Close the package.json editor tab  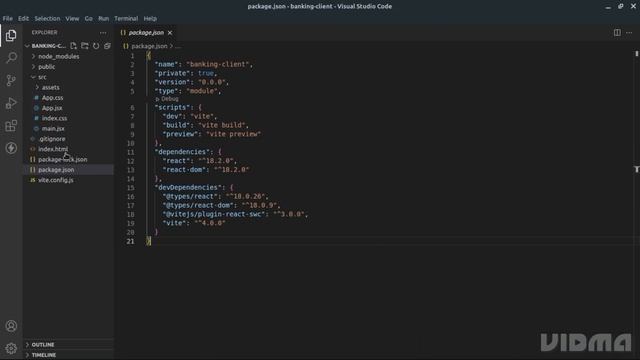click(x=170, y=33)
